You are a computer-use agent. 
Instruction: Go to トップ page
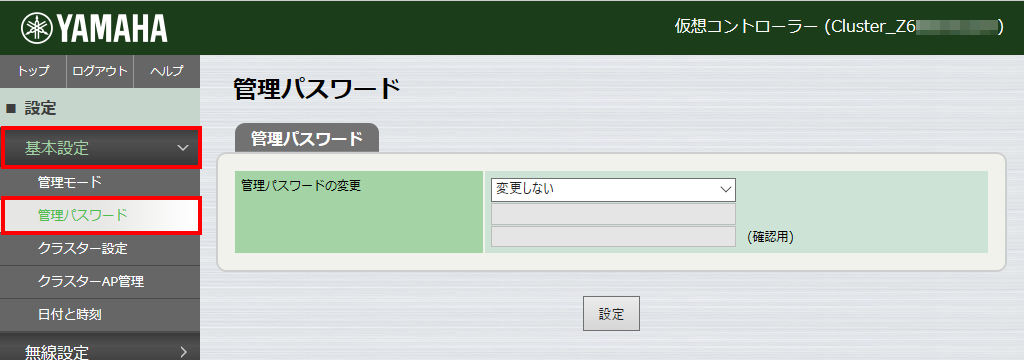(33, 71)
